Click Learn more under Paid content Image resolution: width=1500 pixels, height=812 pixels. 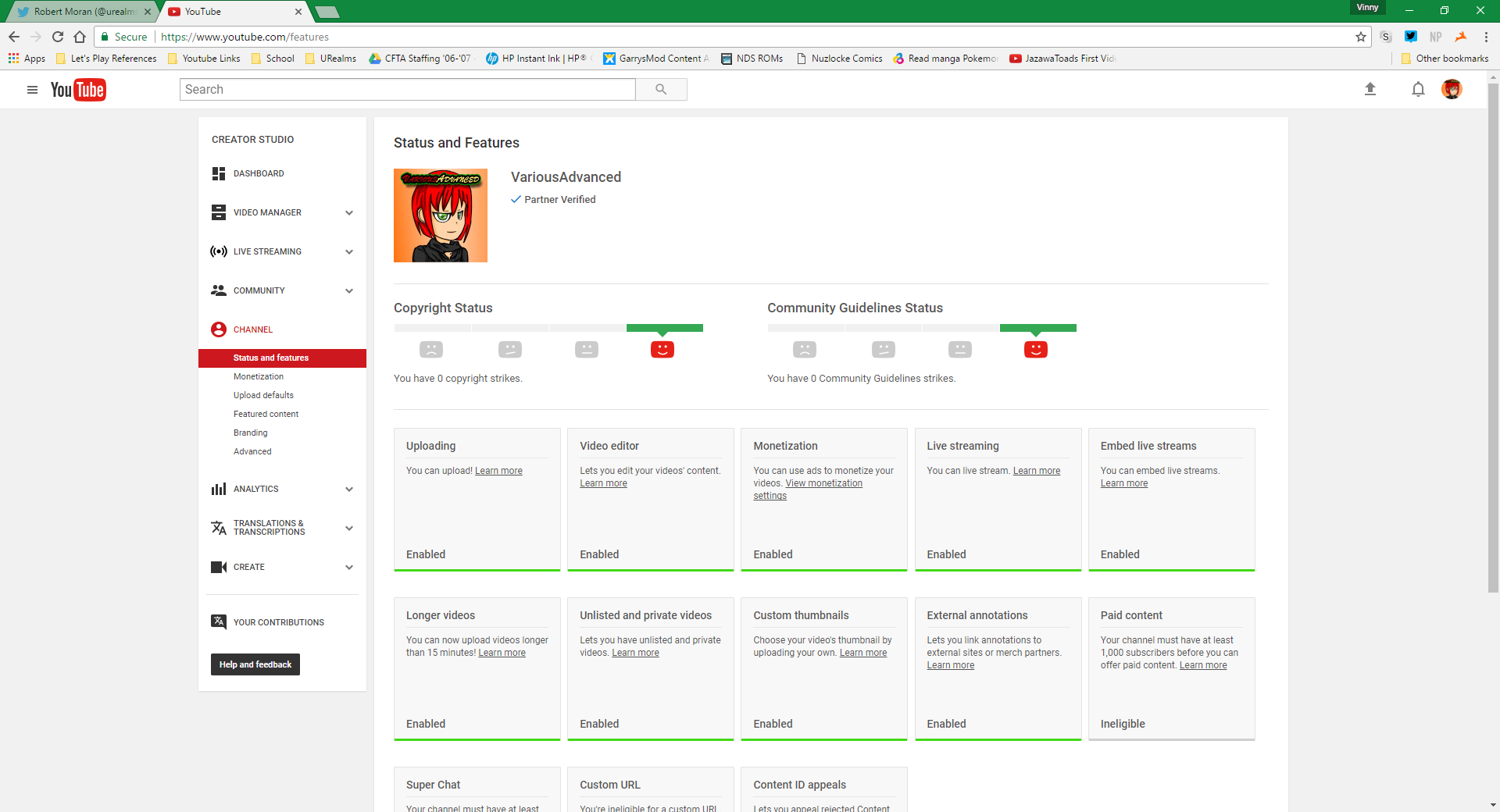1203,665
